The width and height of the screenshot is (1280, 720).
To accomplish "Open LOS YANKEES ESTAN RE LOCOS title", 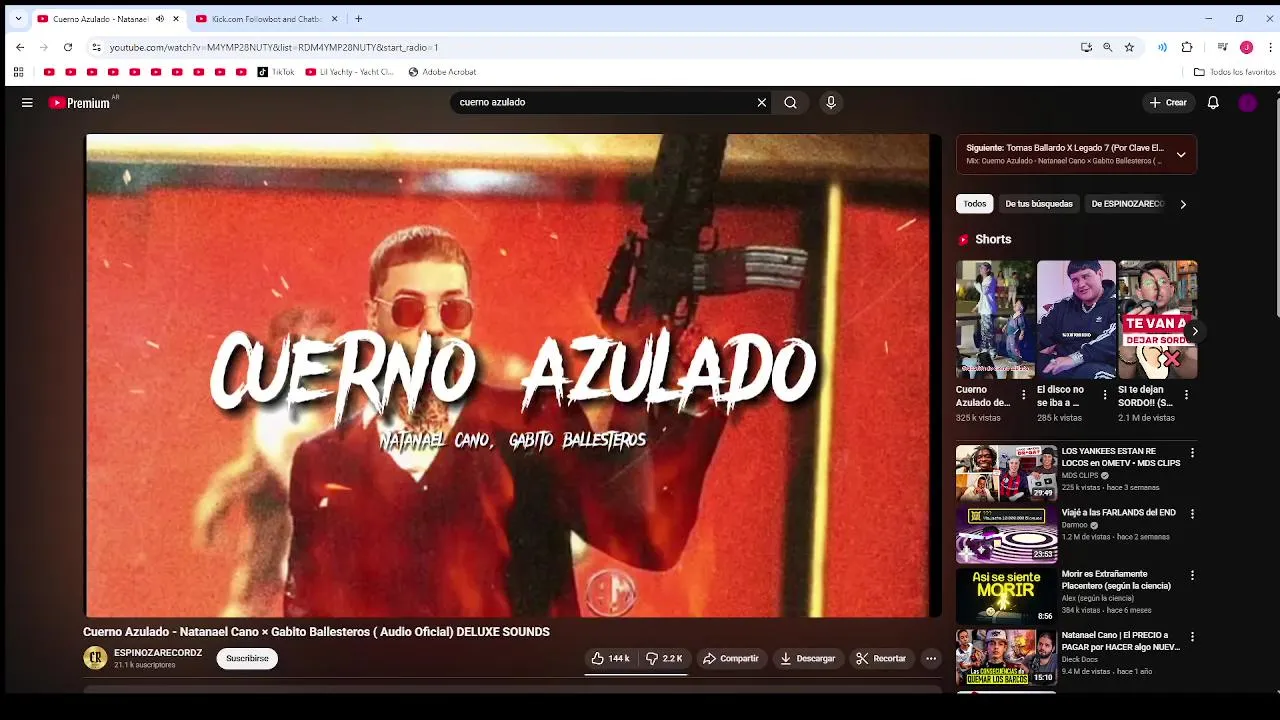I will (1120, 457).
